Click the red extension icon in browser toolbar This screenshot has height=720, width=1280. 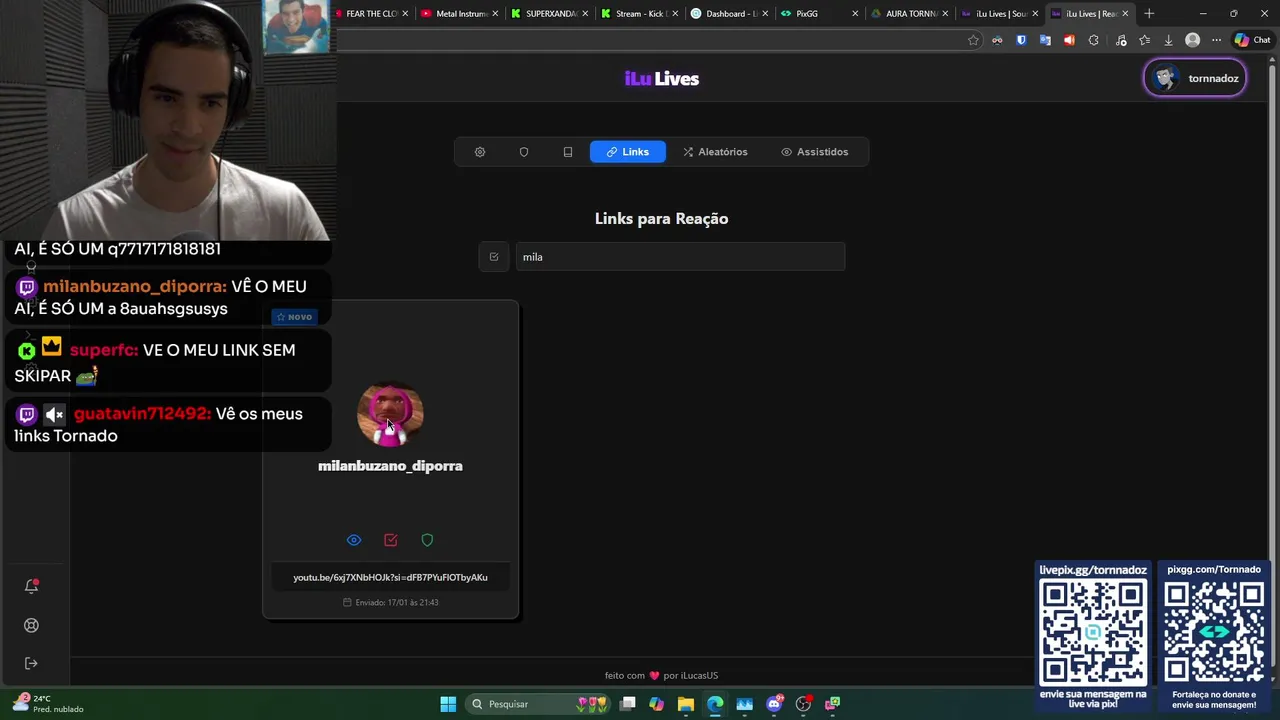[x=1069, y=40]
